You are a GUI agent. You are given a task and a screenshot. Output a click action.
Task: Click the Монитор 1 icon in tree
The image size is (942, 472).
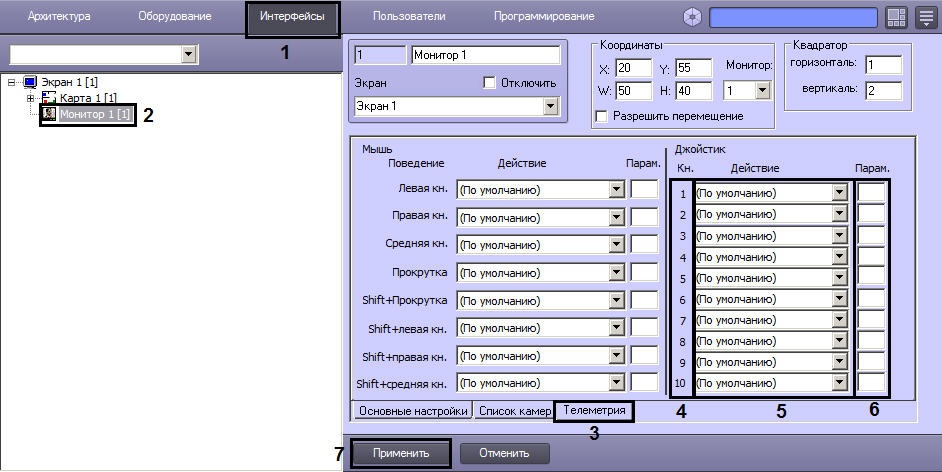[49, 115]
